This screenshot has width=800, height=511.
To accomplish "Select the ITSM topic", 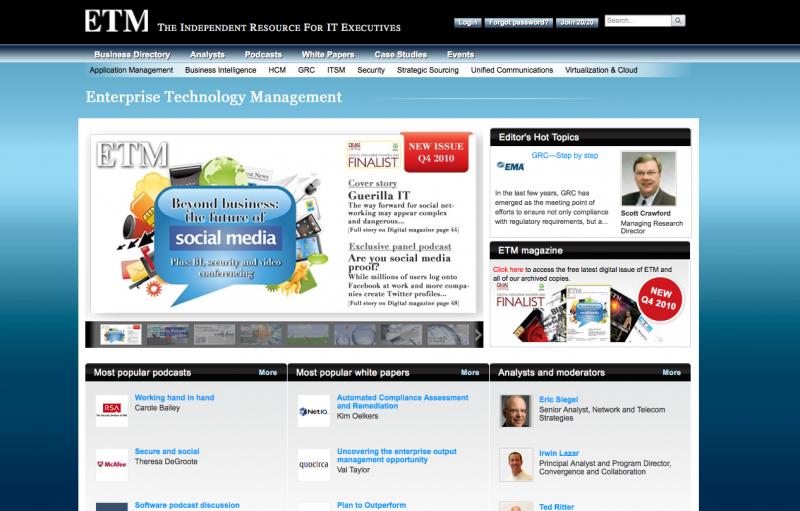I will (x=336, y=70).
